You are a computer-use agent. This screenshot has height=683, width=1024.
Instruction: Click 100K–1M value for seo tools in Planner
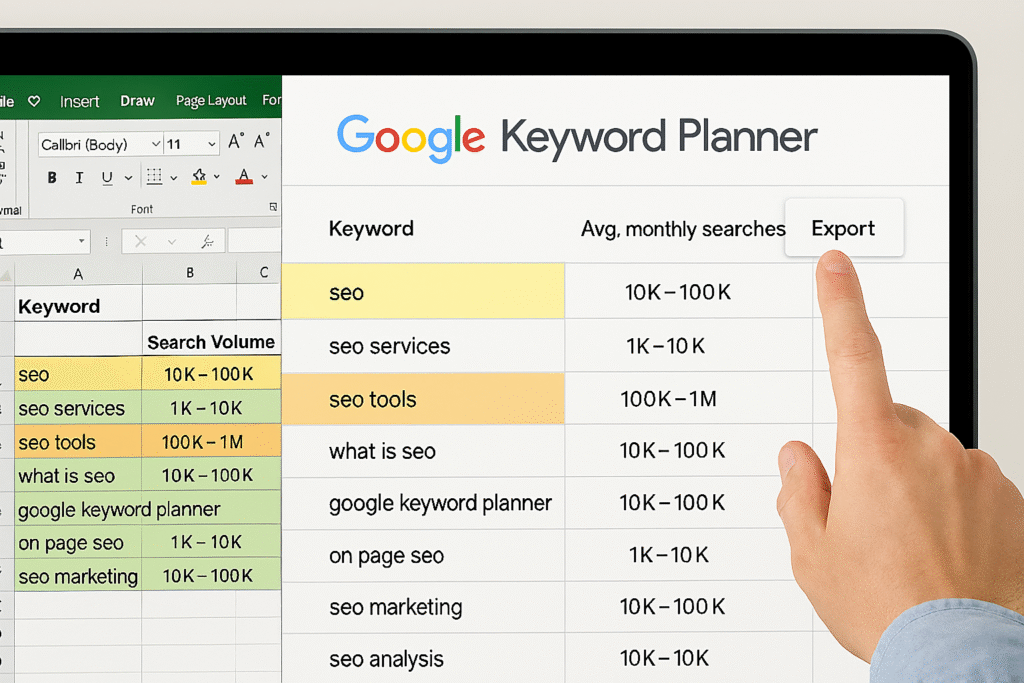click(x=668, y=399)
